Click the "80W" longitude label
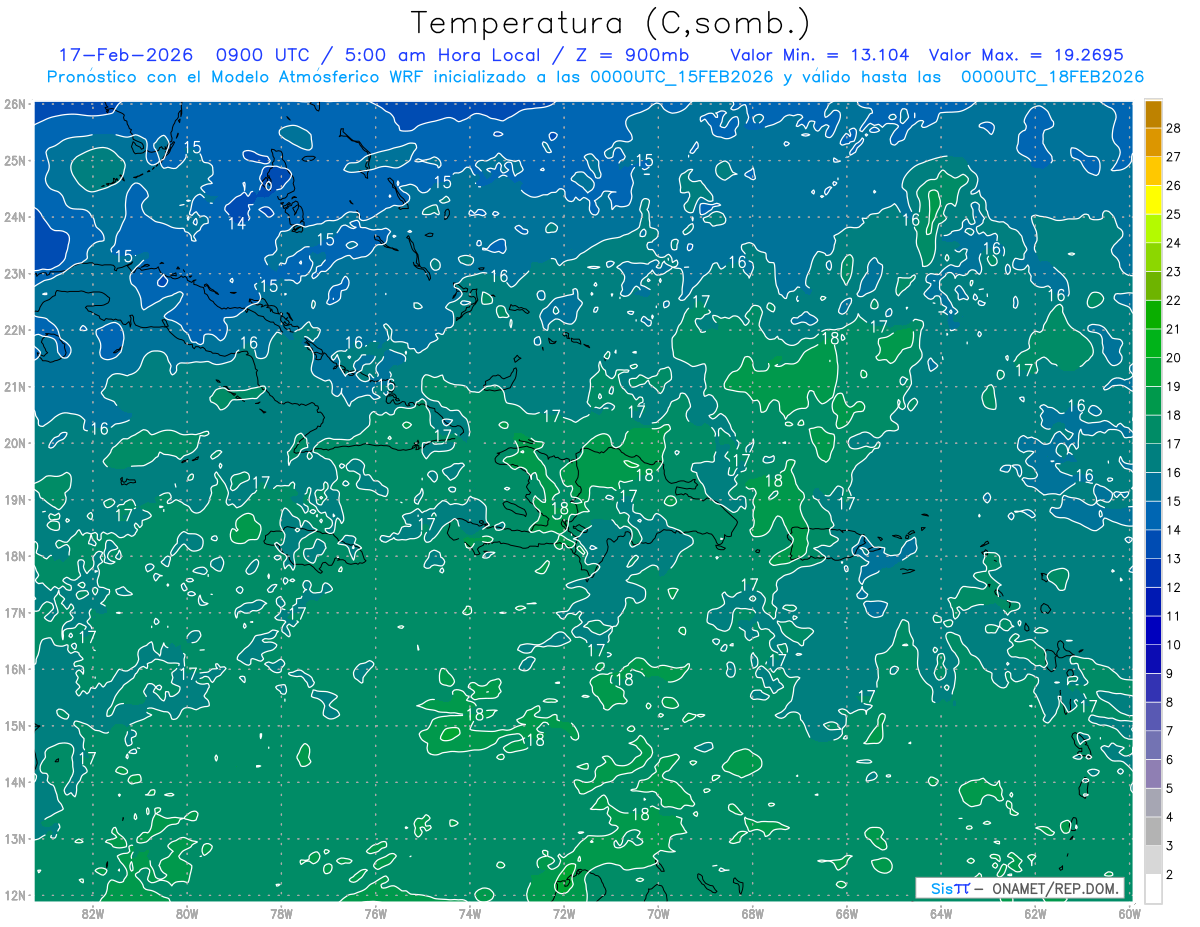1200x927 pixels. (187, 913)
